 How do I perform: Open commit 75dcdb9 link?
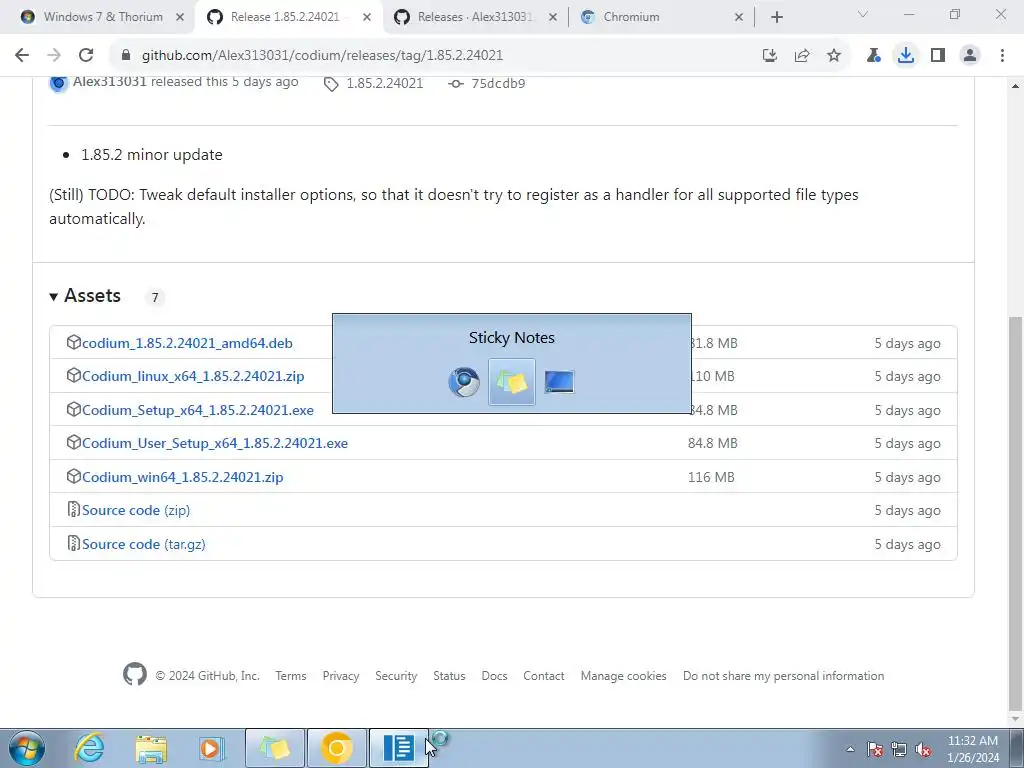click(x=498, y=84)
